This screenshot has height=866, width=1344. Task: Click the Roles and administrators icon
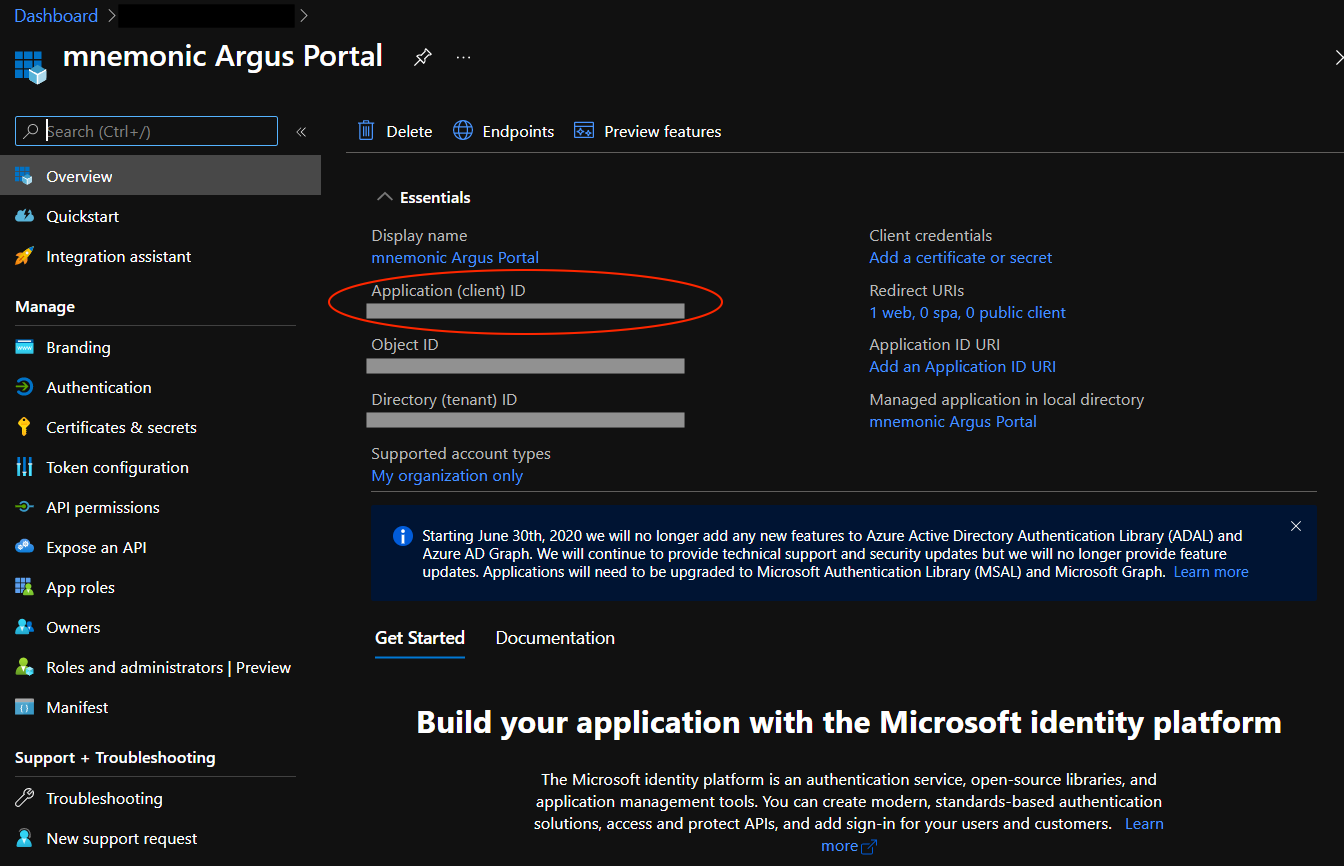[x=24, y=667]
